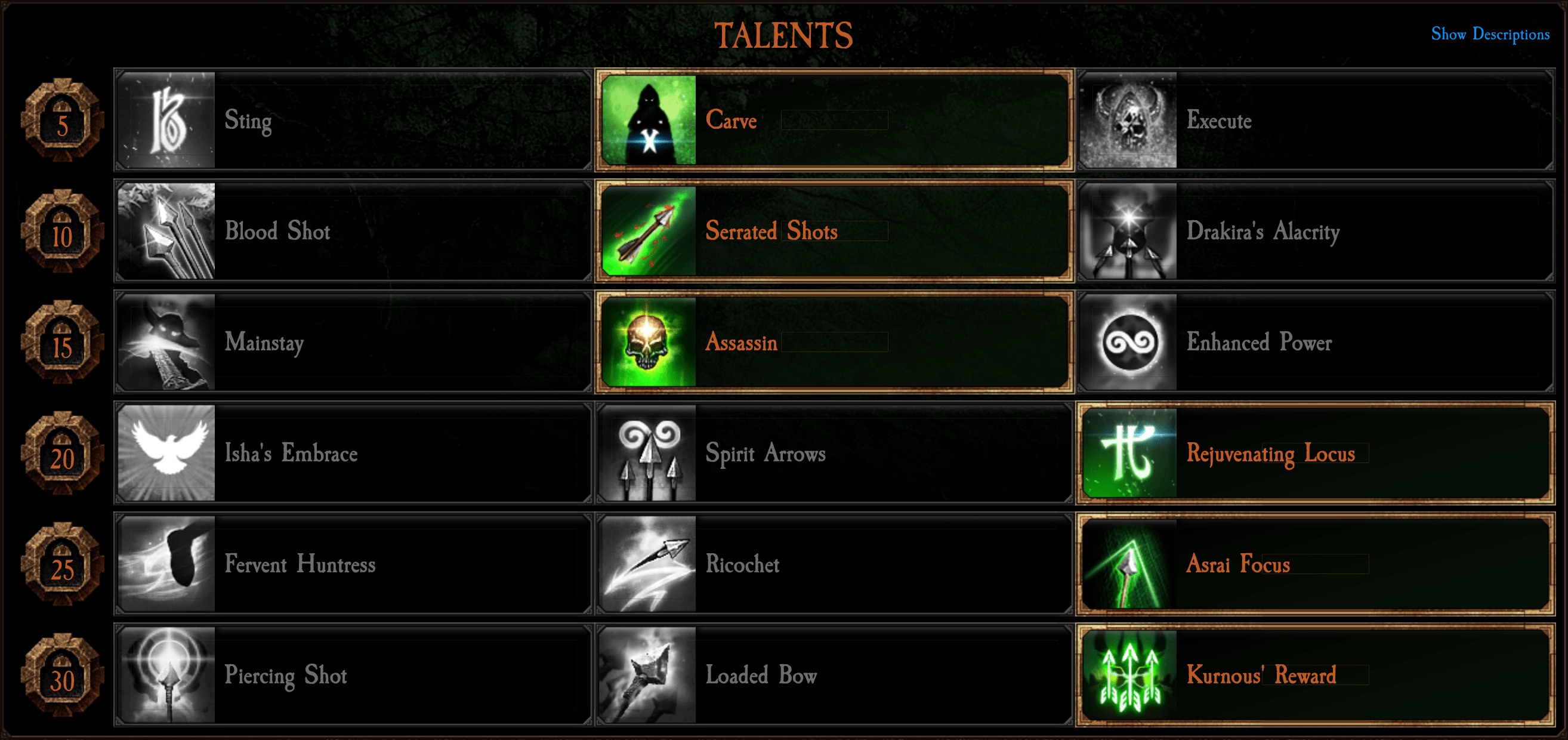Click the Enhanced Power infinity icon
This screenshot has width=1568, height=740.
pyautogui.click(x=1128, y=342)
